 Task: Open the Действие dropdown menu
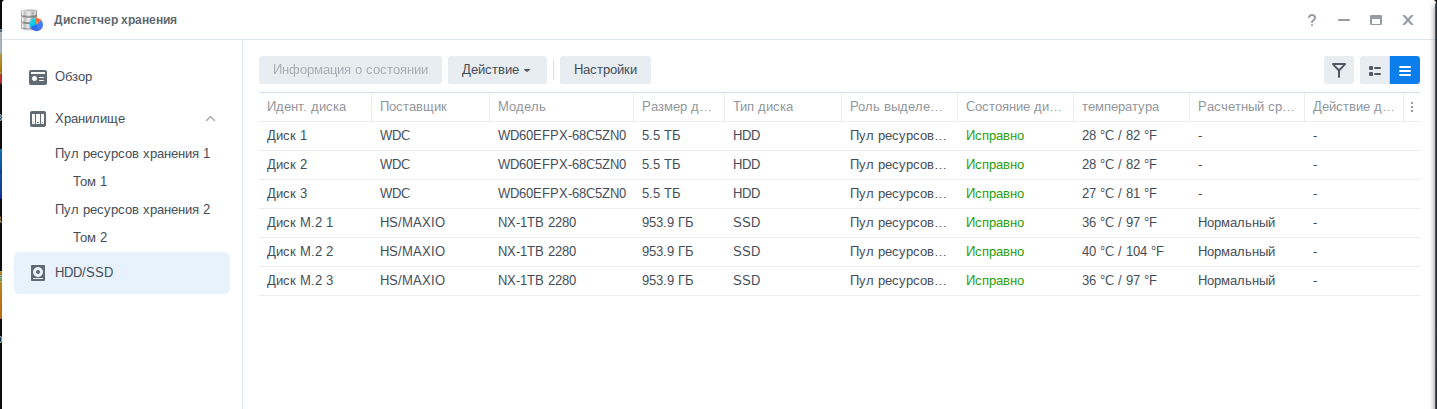coord(496,70)
